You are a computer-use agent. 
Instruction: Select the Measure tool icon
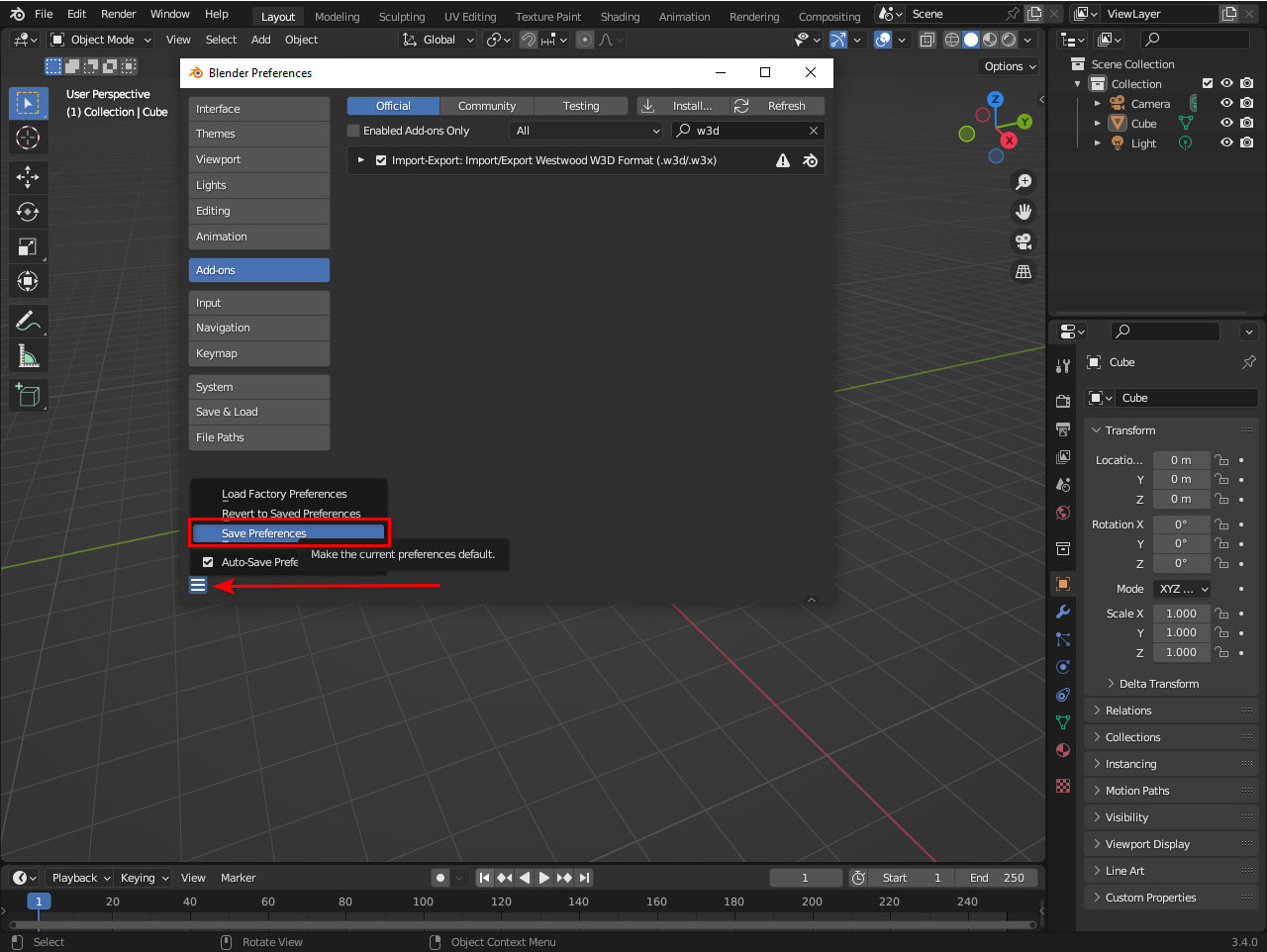point(28,355)
